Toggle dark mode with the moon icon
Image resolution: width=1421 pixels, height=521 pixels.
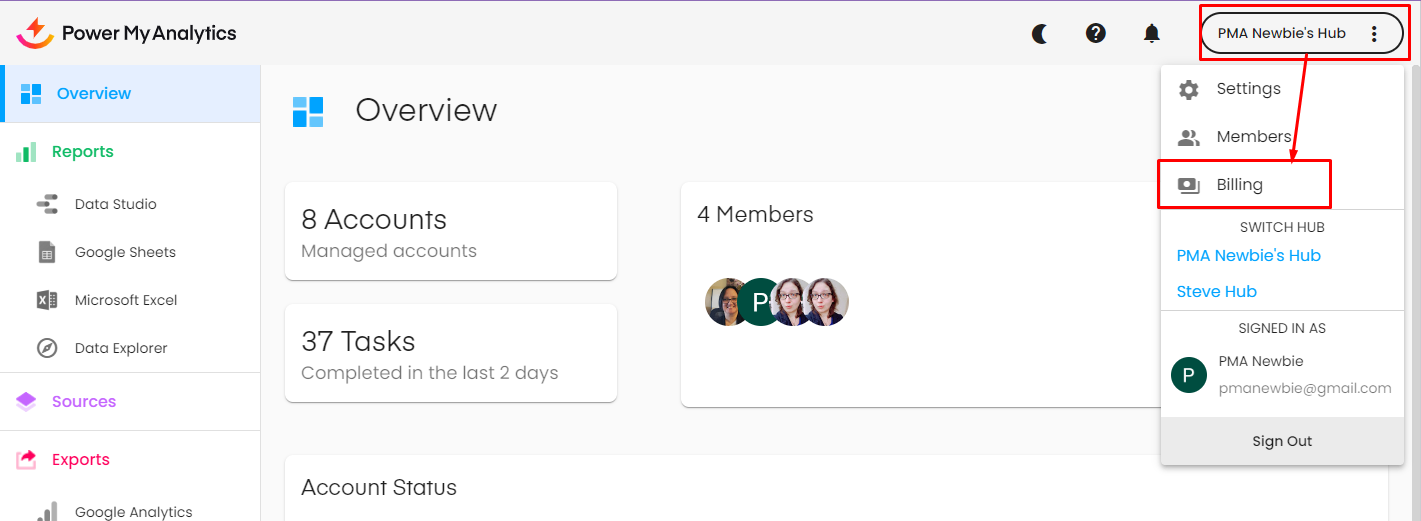[x=1040, y=34]
